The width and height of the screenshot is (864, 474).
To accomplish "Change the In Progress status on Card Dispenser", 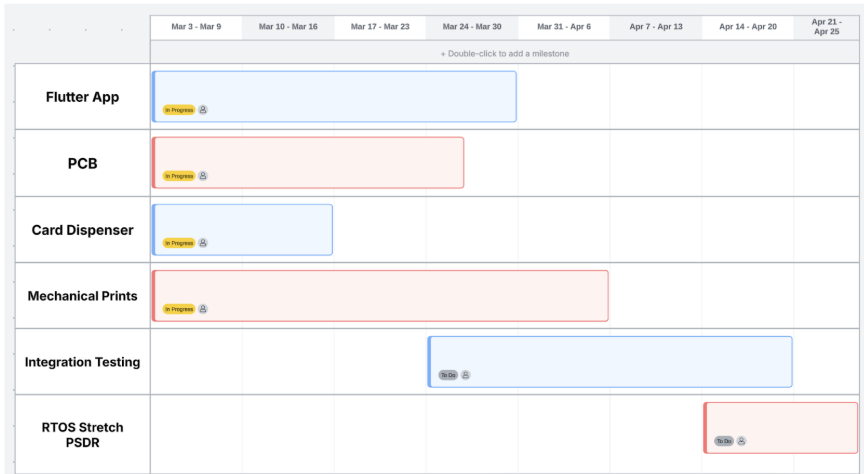I will pos(179,243).
